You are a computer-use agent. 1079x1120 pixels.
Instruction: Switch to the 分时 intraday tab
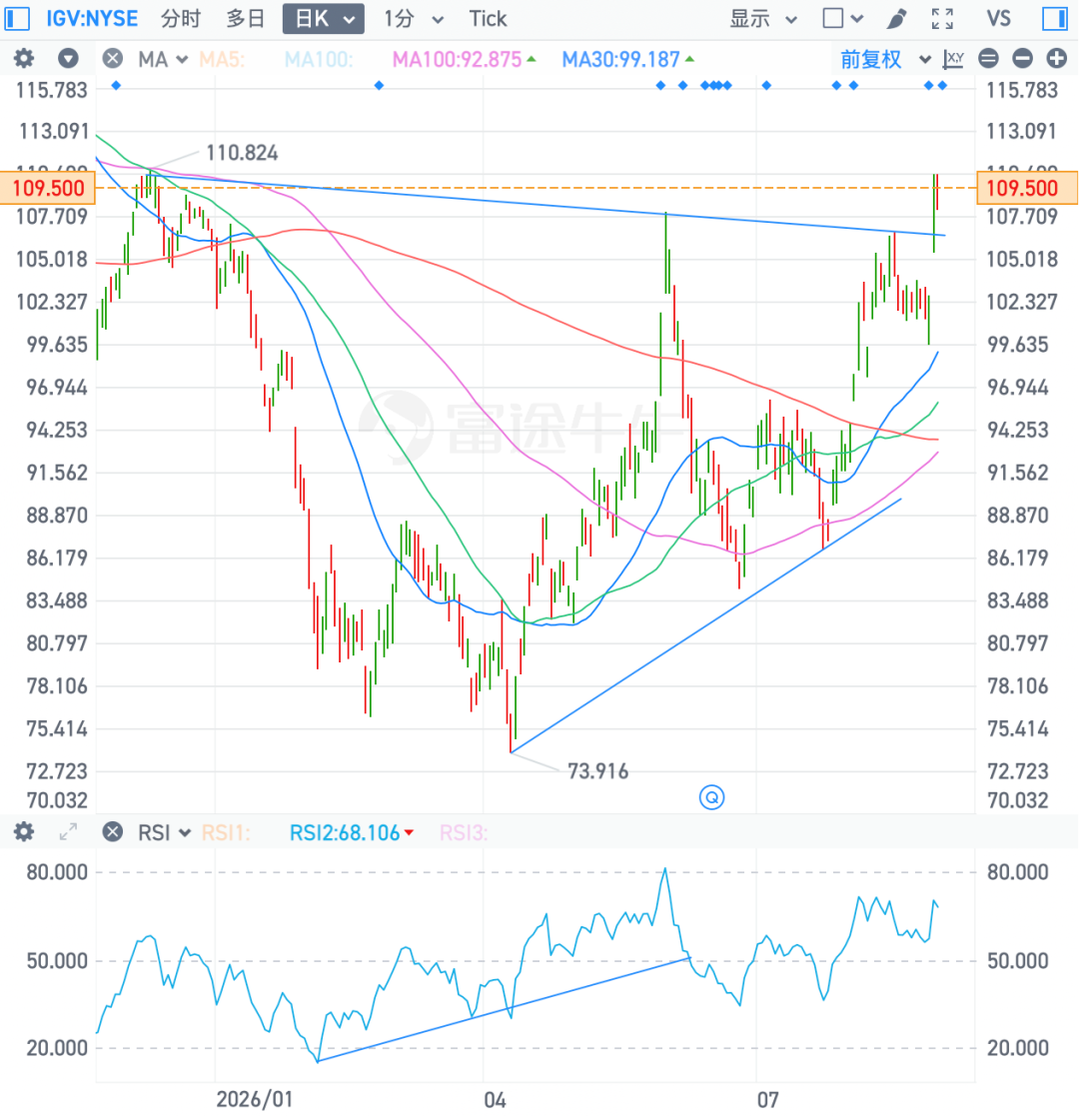181,19
